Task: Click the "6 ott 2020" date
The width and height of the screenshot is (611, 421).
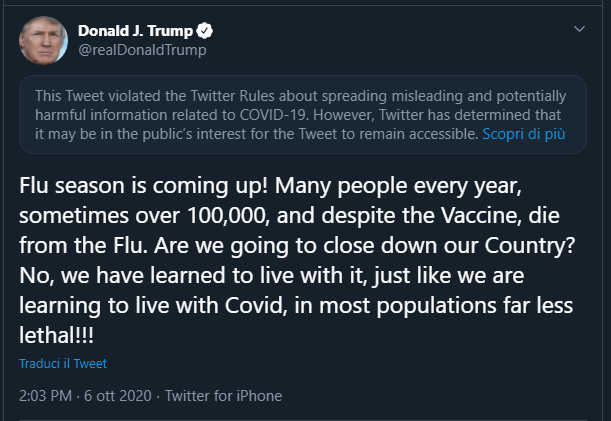Action: click(x=117, y=396)
